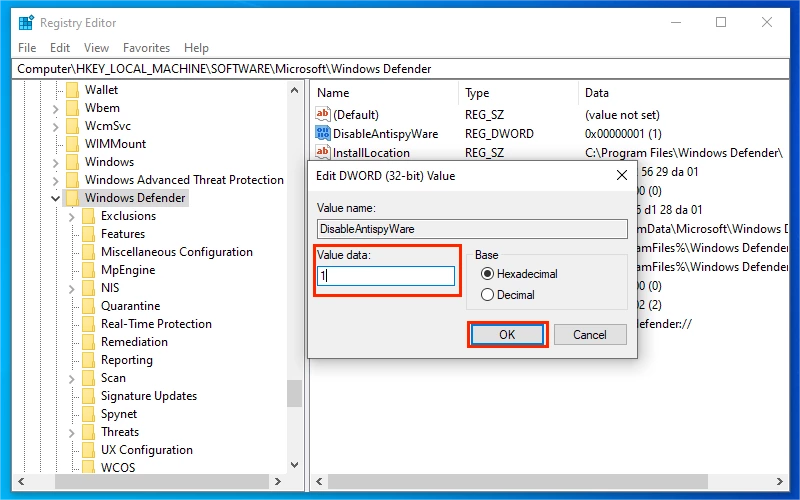
Task: Open the View menu
Action: 96,48
